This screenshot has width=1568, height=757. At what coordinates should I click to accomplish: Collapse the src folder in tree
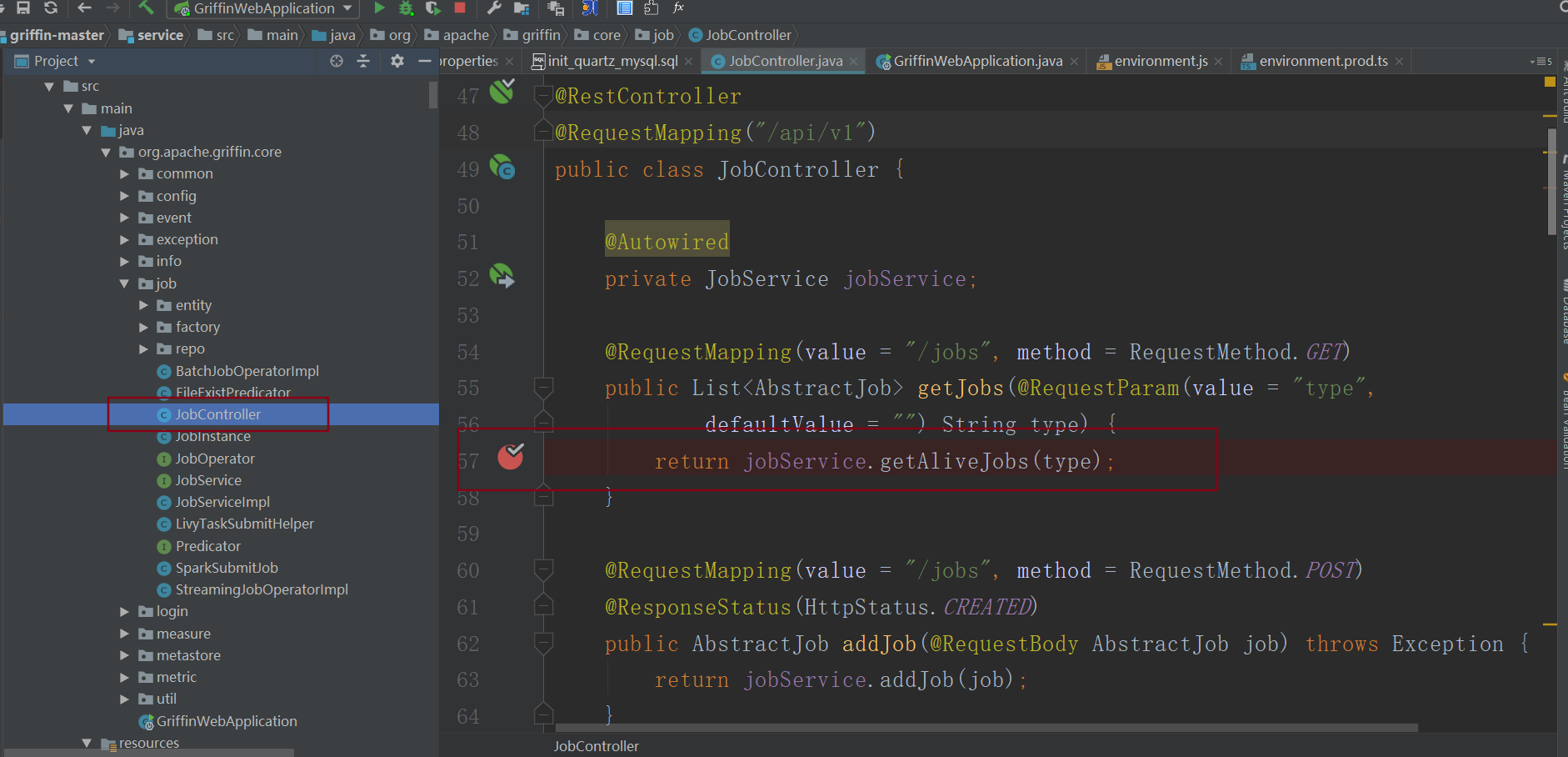[x=49, y=86]
